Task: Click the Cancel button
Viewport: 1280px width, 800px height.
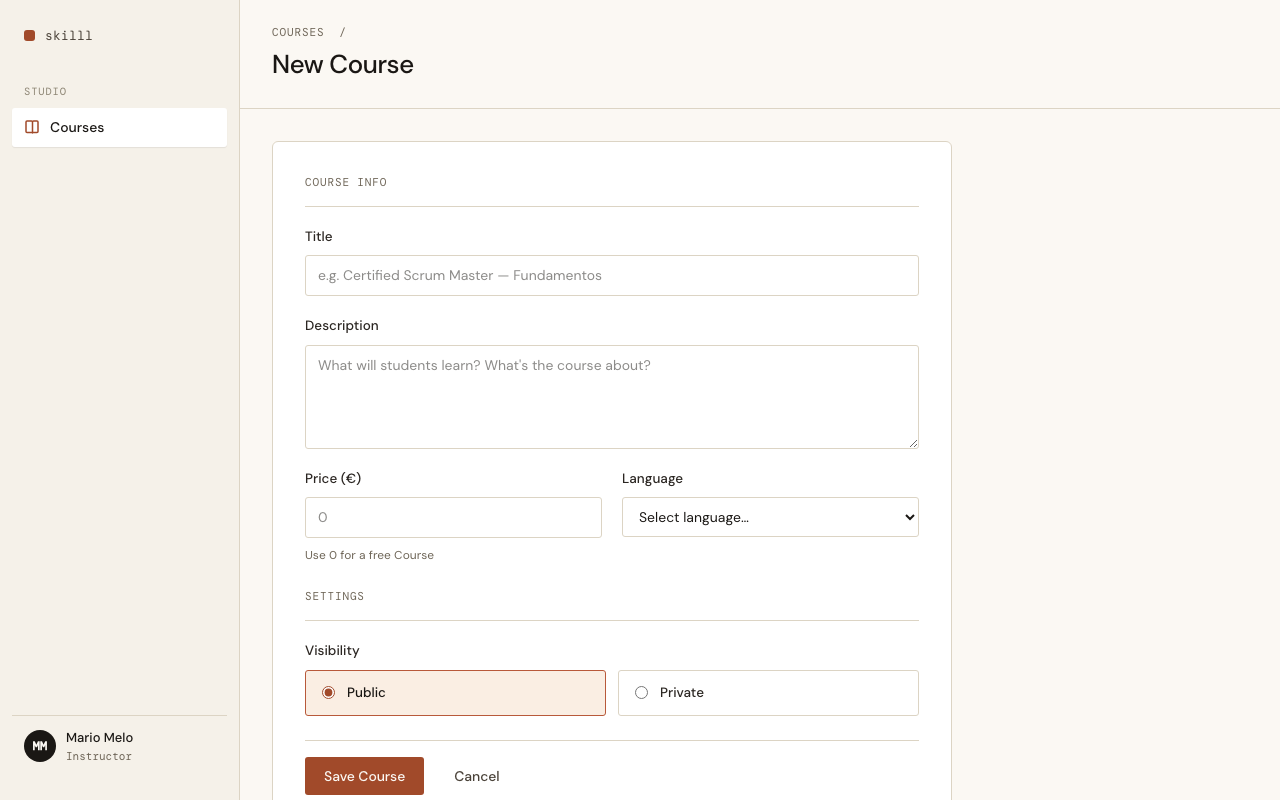Action: [476, 776]
